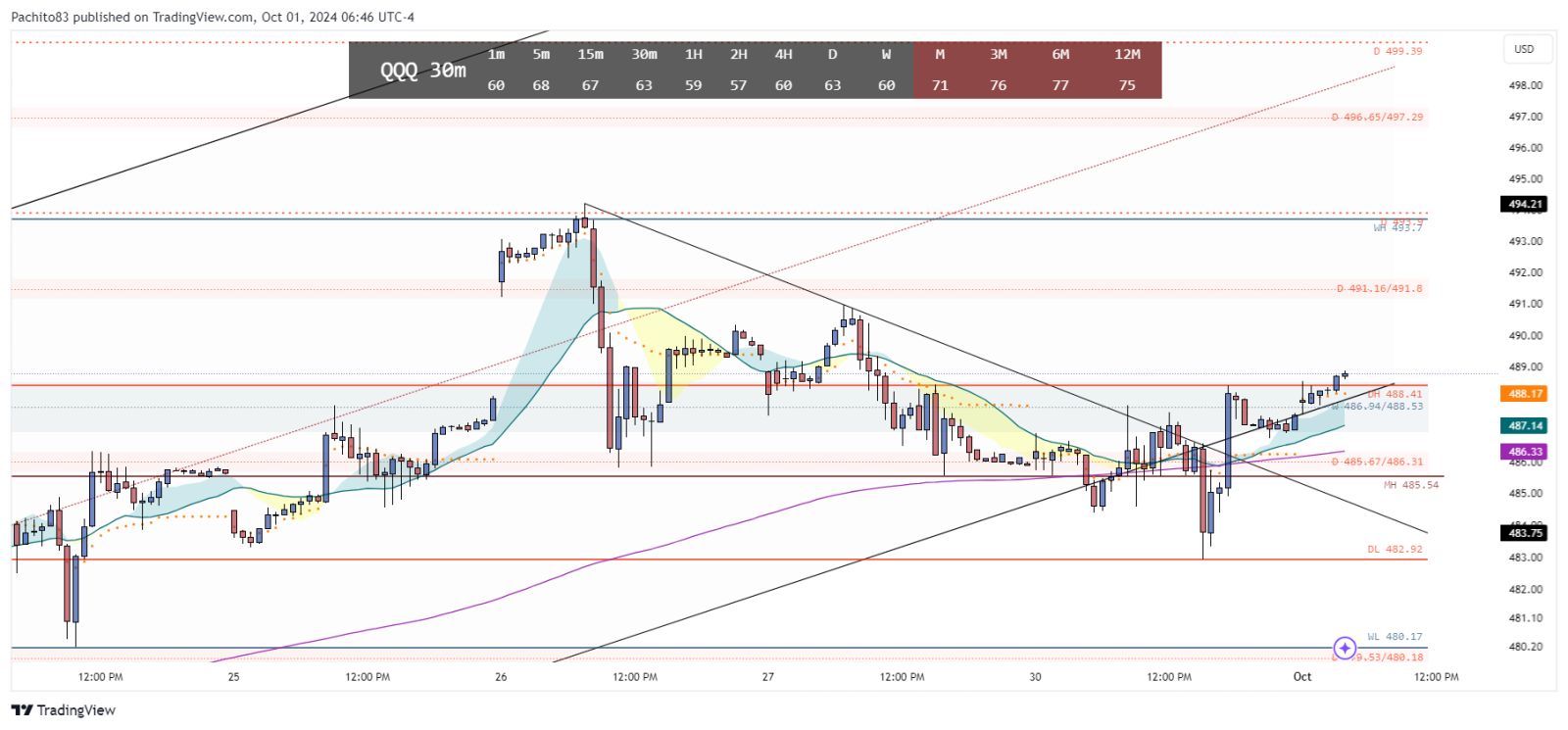The height and width of the screenshot is (730, 1568).
Task: Click the value 59 under 1H
Action: coord(694,86)
